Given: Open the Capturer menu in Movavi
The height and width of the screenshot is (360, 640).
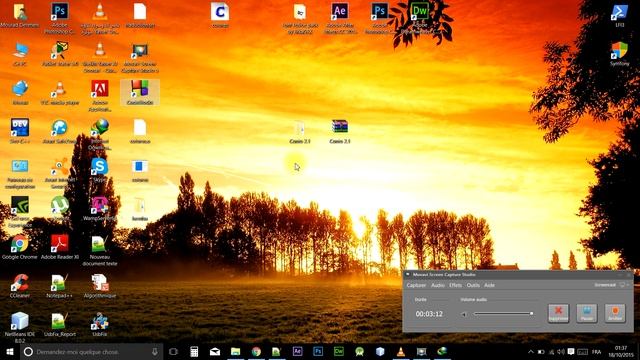Looking at the screenshot, I should click(416, 285).
